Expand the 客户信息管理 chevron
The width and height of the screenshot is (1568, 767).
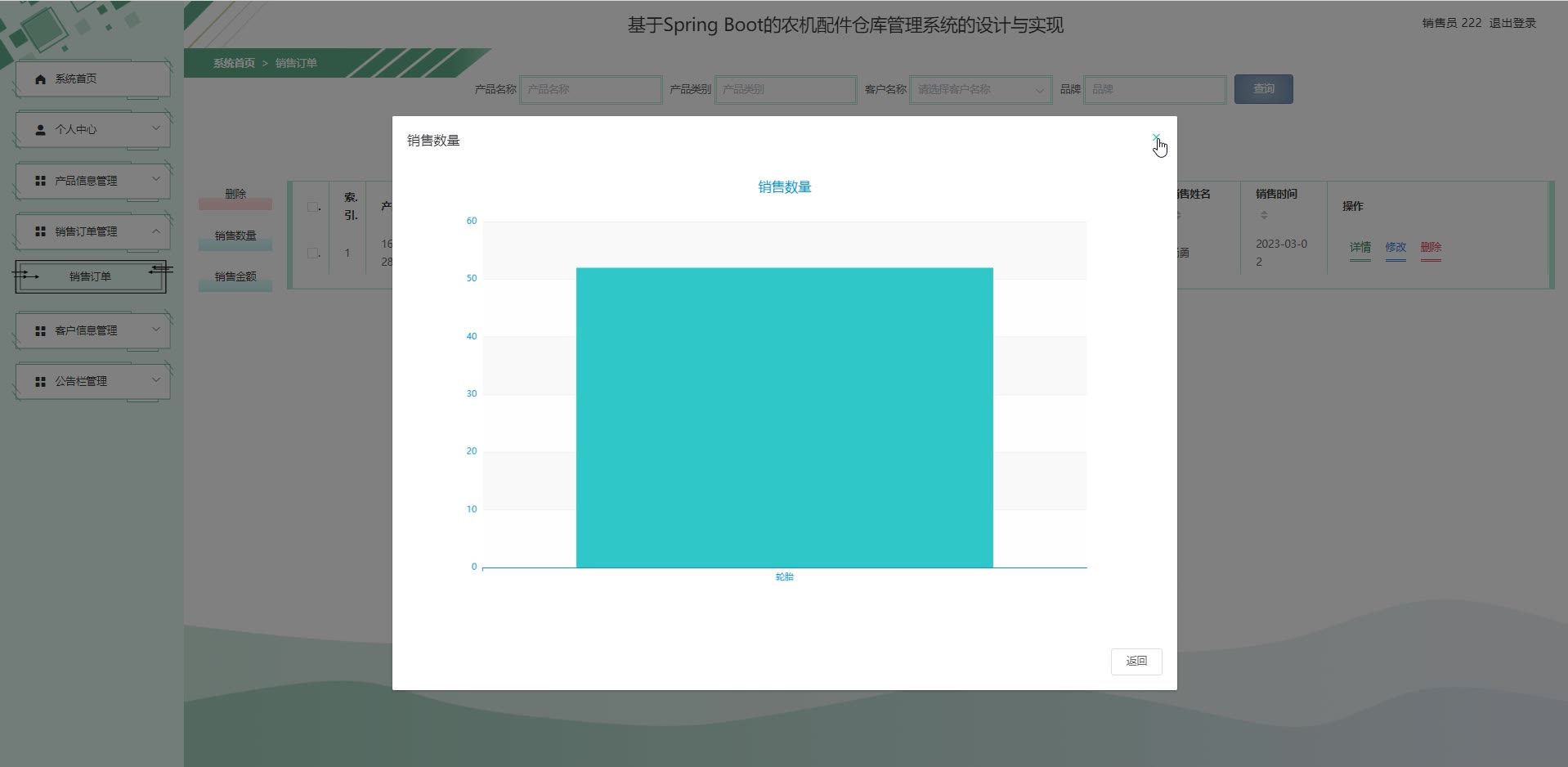pyautogui.click(x=156, y=330)
